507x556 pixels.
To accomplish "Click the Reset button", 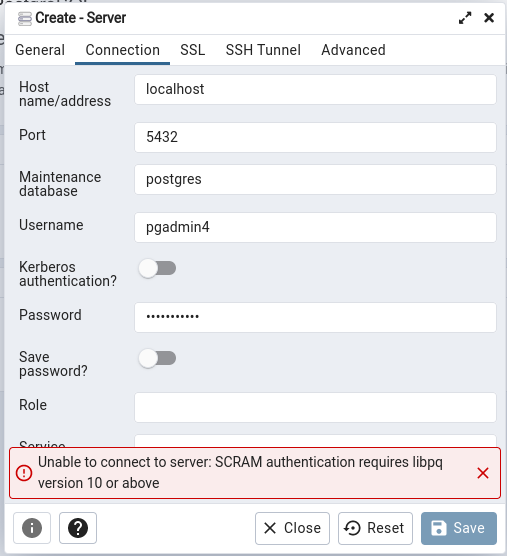I will (x=375, y=528).
